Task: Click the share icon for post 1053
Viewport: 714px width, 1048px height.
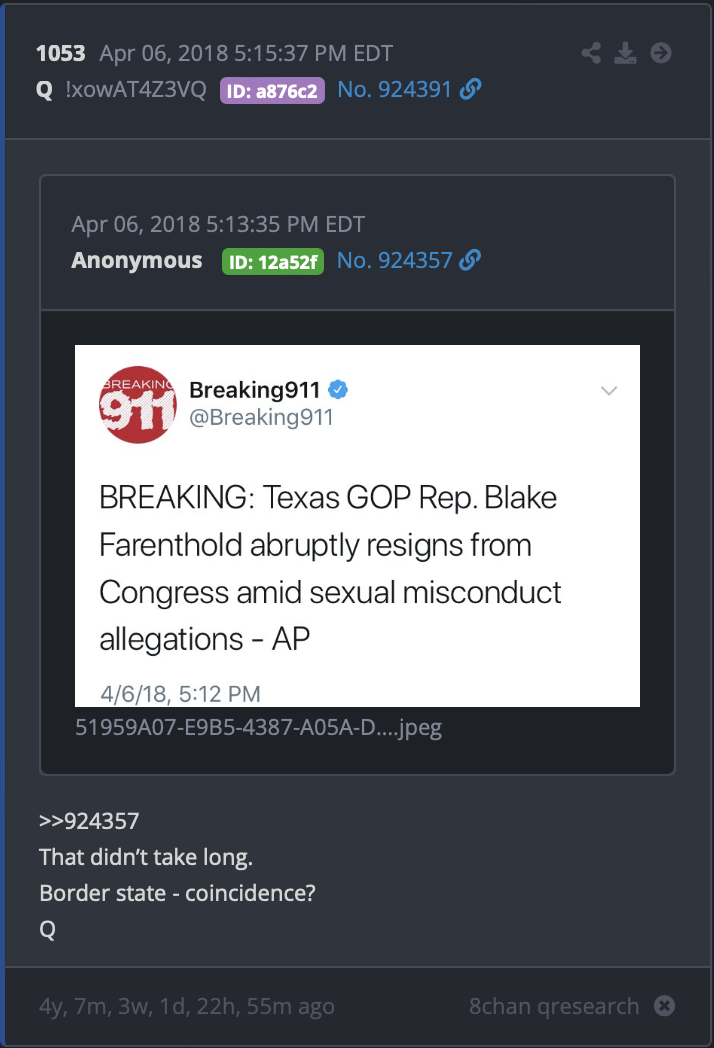Action: tap(592, 53)
